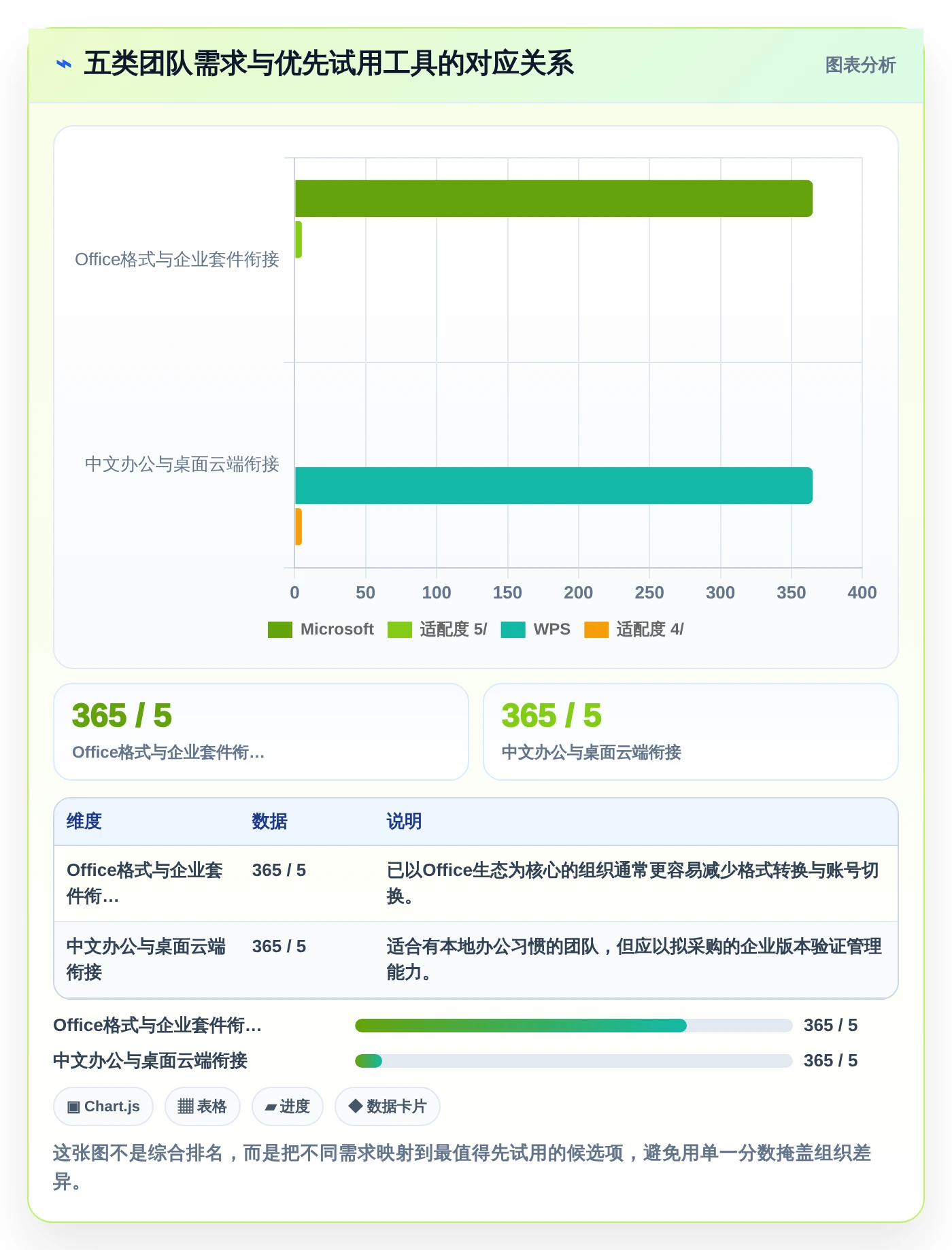This screenshot has width=952, height=1250.
Task: Click the 中文办公 progress bar
Action: coord(574,1061)
